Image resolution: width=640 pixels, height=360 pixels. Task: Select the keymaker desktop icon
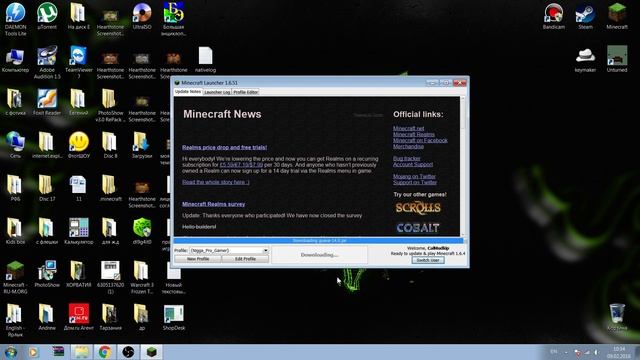tap(585, 60)
